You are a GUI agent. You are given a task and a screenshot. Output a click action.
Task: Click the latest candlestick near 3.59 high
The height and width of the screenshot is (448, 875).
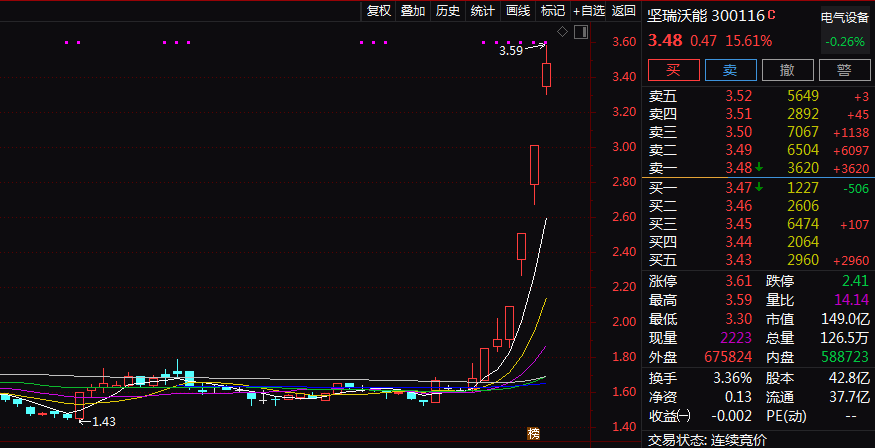pyautogui.click(x=547, y=75)
